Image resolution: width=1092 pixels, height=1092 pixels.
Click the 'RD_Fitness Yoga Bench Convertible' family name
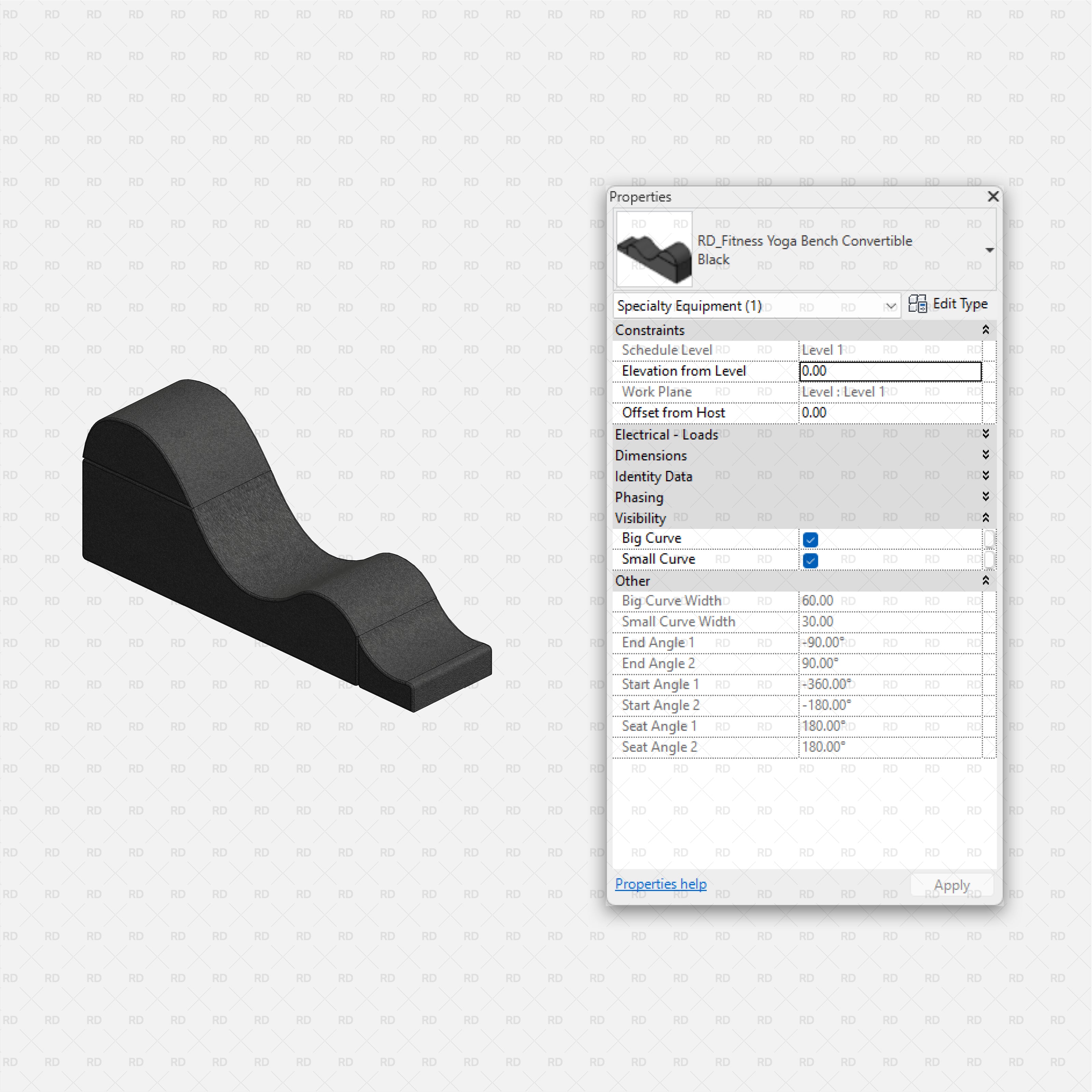804,241
